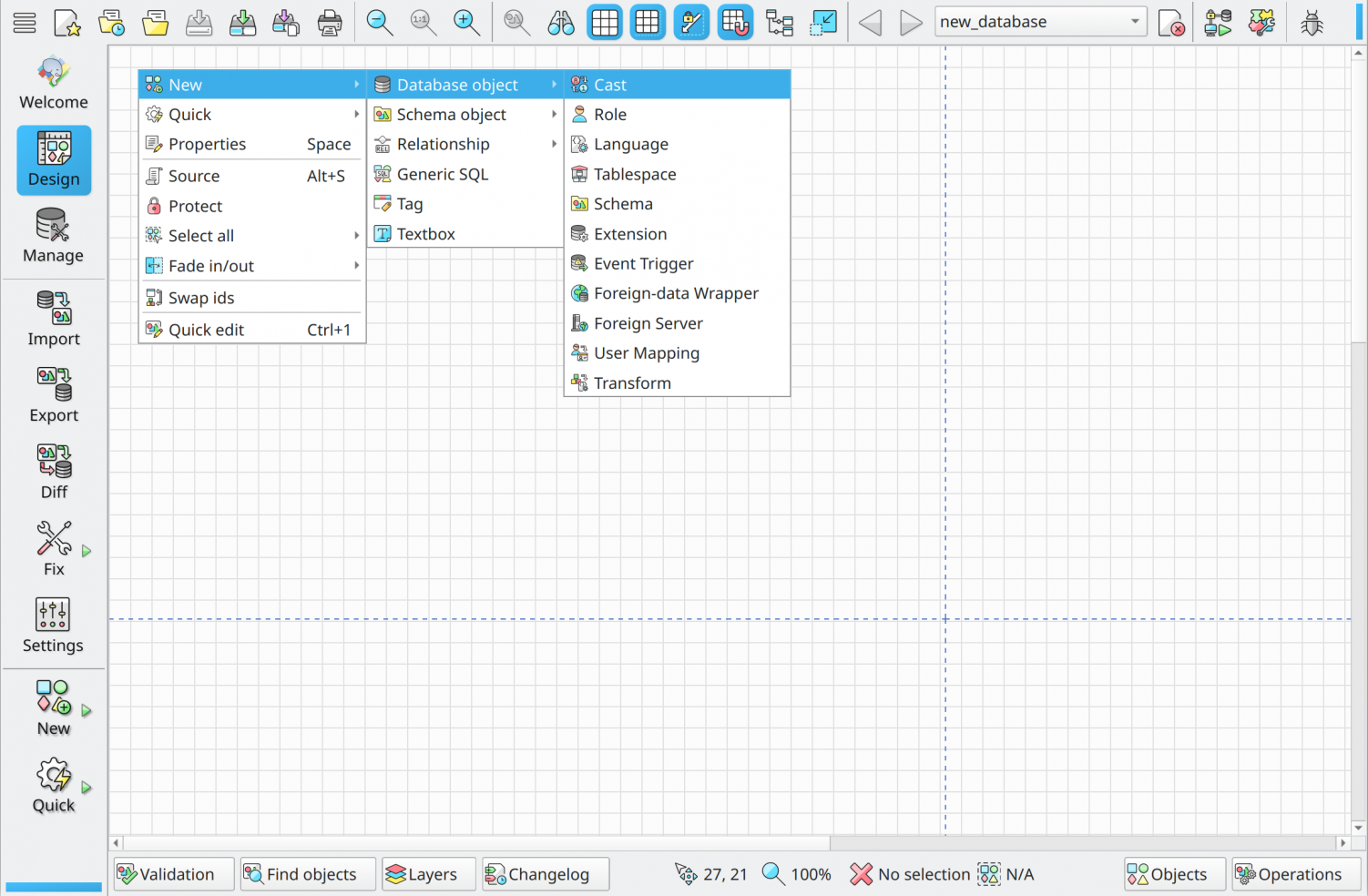Click the binoculars find icon

tap(561, 22)
